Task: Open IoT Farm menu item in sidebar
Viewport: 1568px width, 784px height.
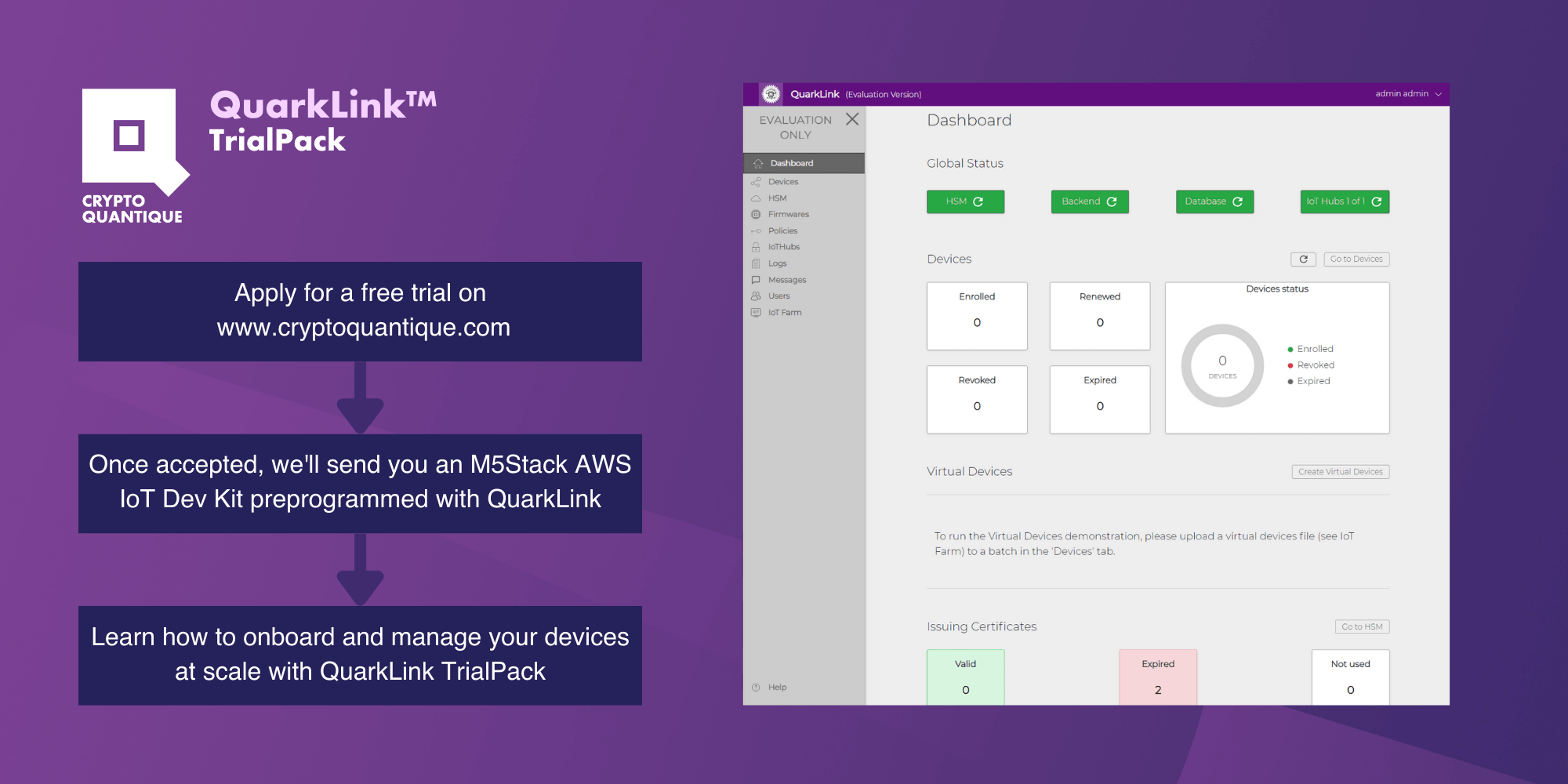Action: click(x=804, y=313)
